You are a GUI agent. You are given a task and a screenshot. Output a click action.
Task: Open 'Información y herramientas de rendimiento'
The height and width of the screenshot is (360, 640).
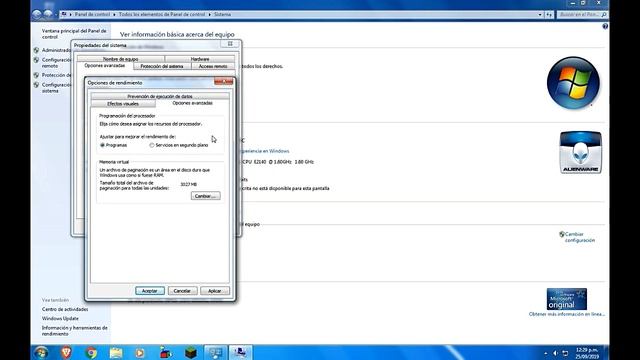click(75, 331)
